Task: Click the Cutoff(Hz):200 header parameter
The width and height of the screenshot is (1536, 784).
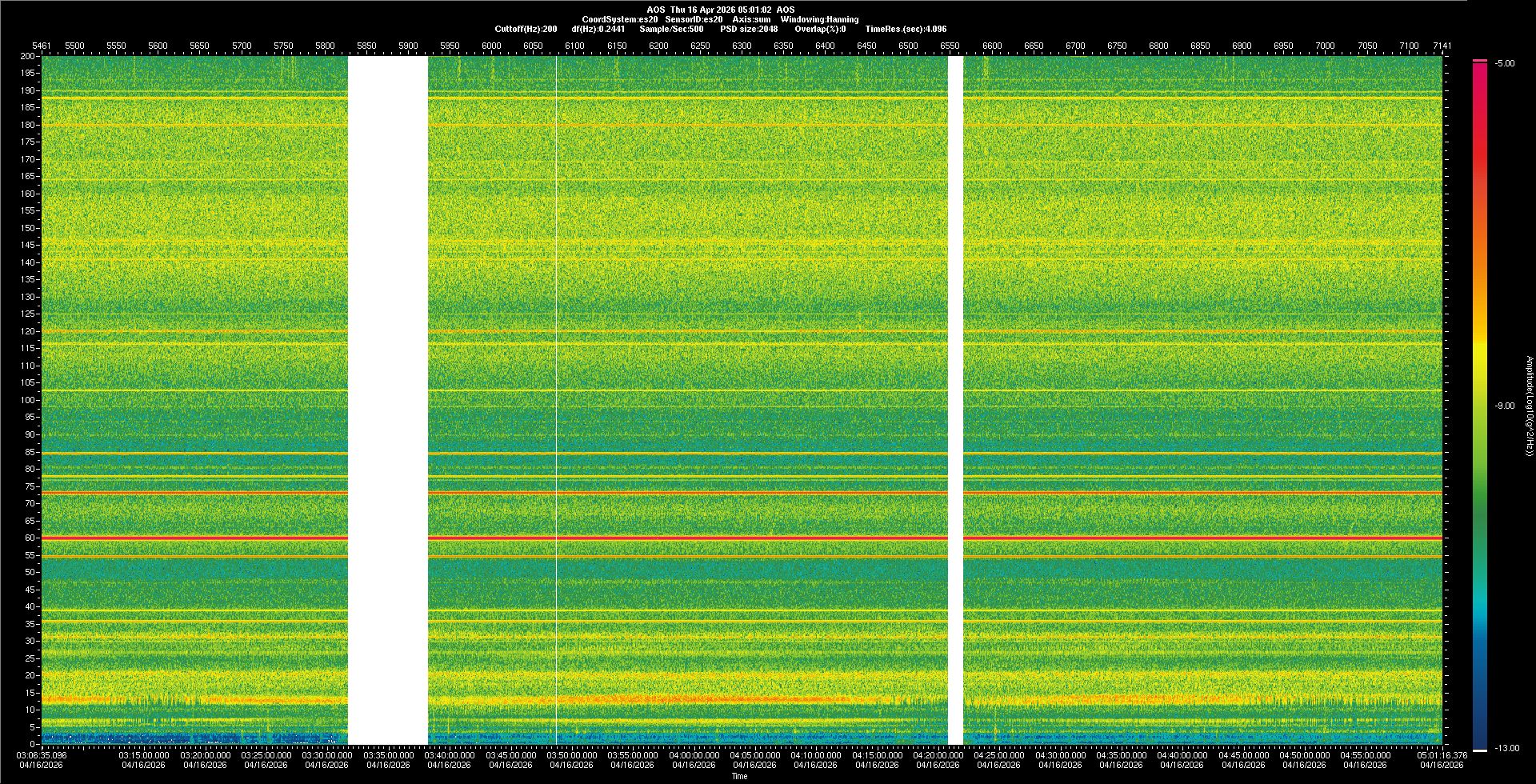Action: [526, 29]
